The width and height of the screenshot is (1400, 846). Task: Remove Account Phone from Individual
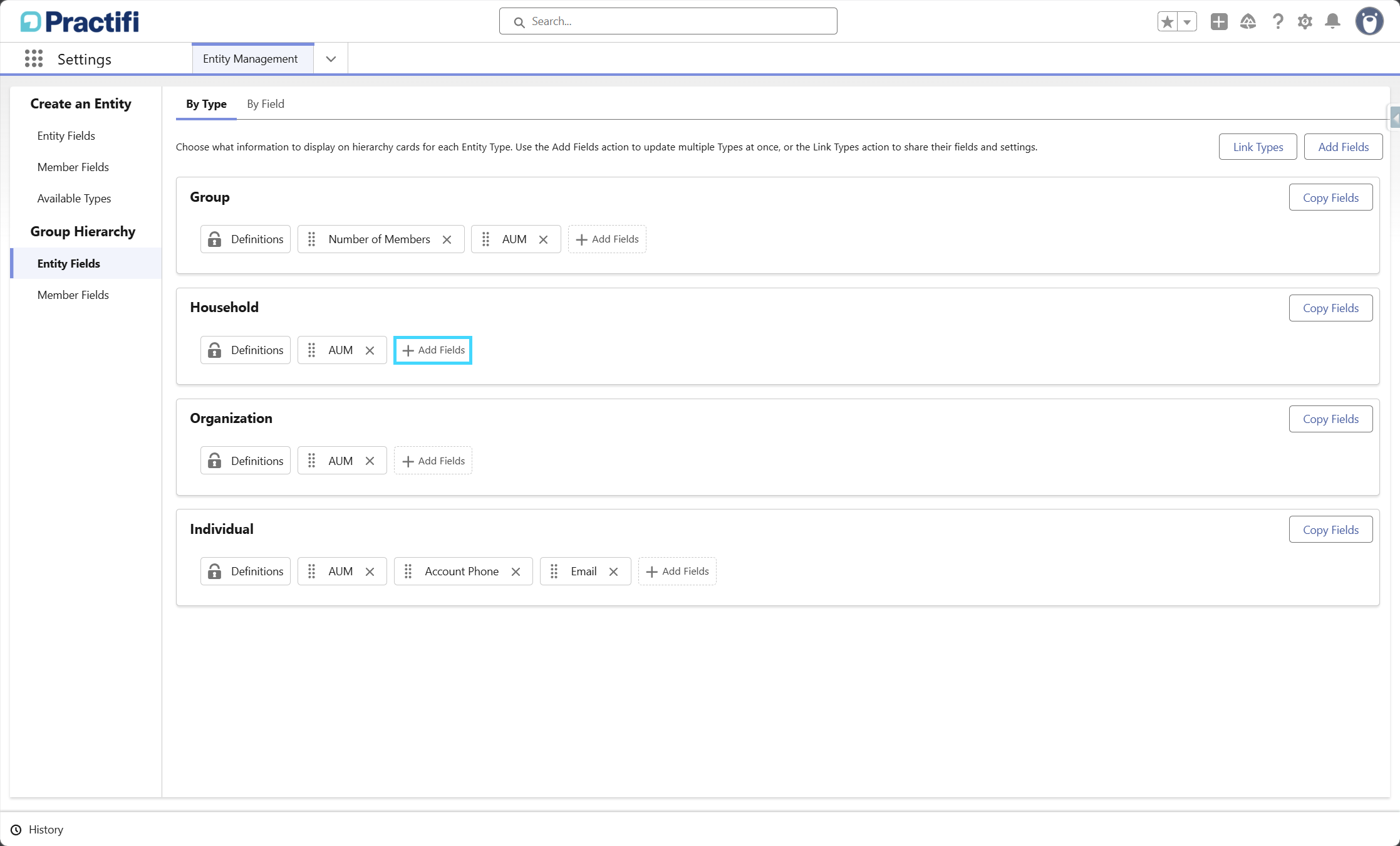[x=516, y=572]
